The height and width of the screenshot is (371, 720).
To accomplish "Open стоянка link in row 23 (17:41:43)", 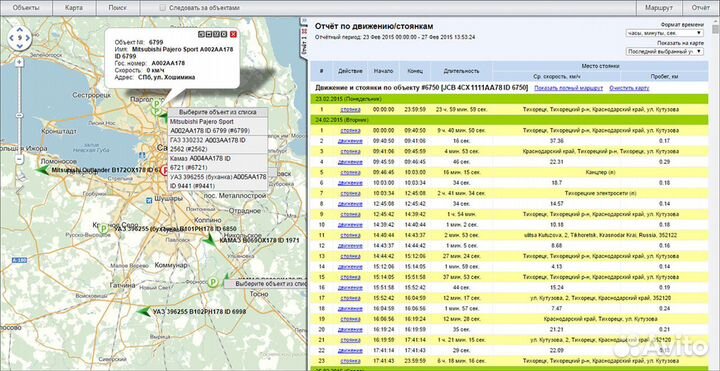I will coord(350,361).
